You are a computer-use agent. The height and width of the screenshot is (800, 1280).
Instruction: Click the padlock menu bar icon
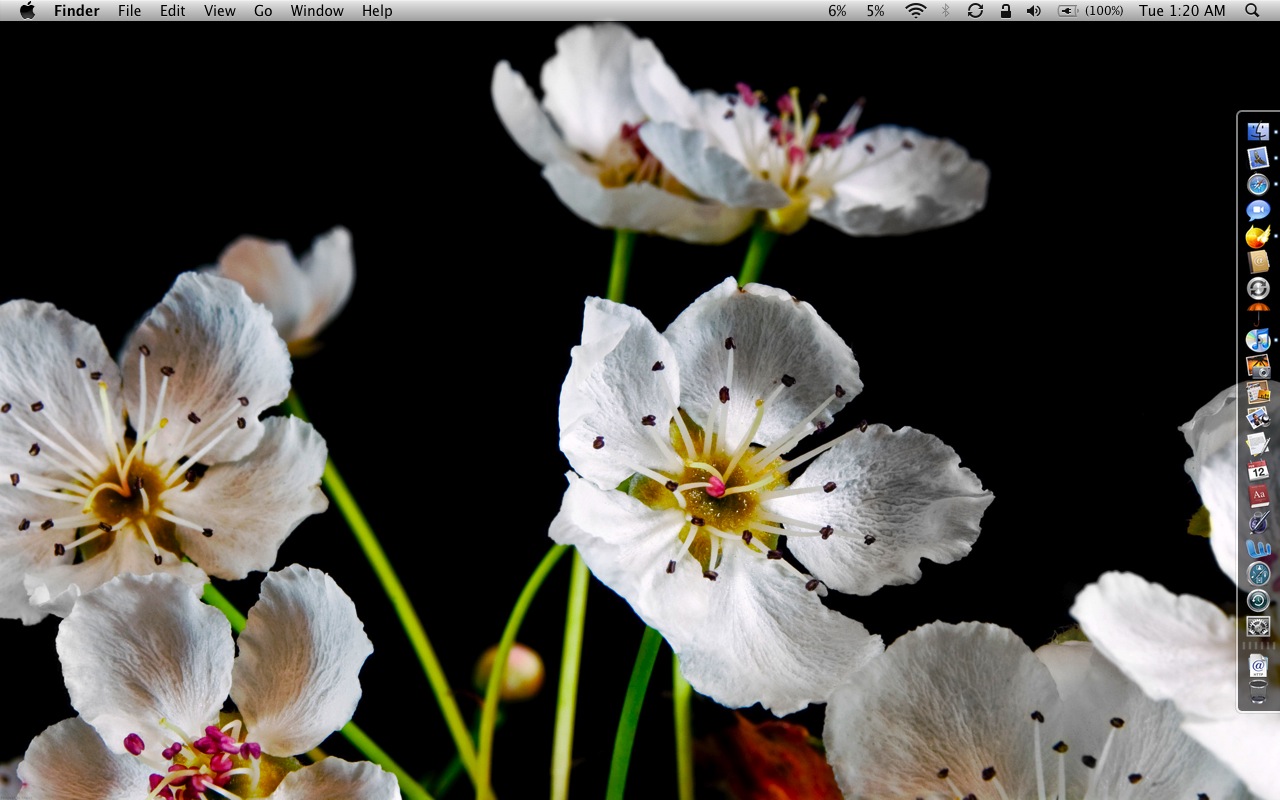pos(1005,11)
